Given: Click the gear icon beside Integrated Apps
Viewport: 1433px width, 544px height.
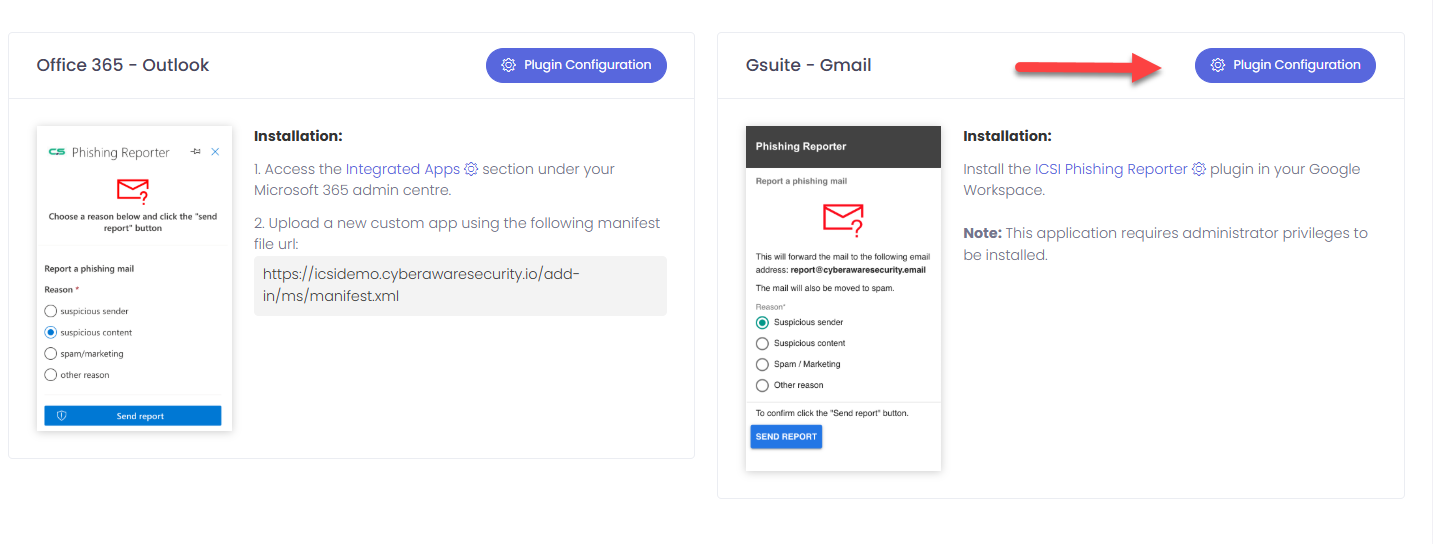Looking at the screenshot, I should click(x=472, y=169).
